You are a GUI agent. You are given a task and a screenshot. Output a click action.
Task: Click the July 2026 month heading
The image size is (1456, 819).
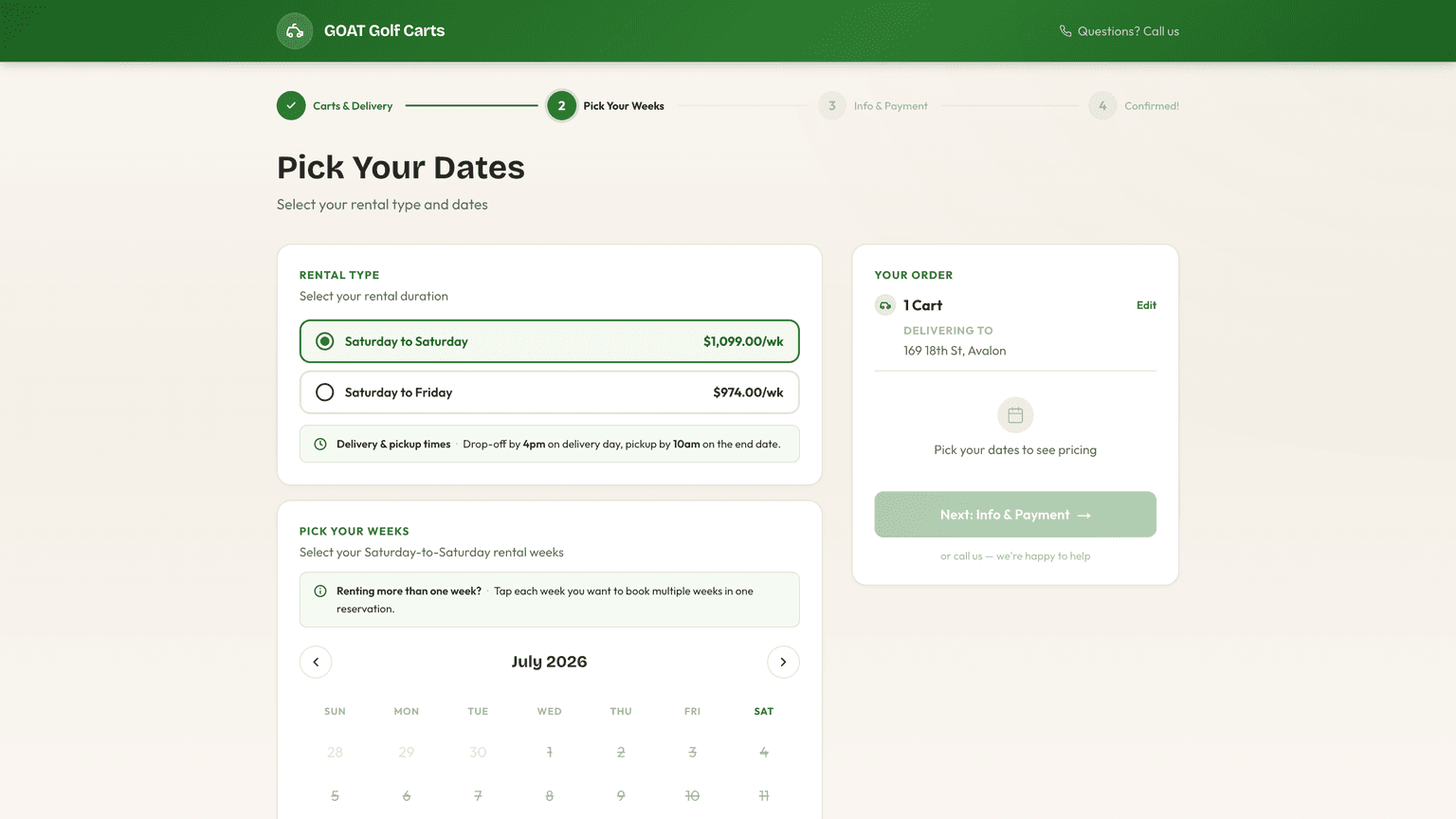549,662
